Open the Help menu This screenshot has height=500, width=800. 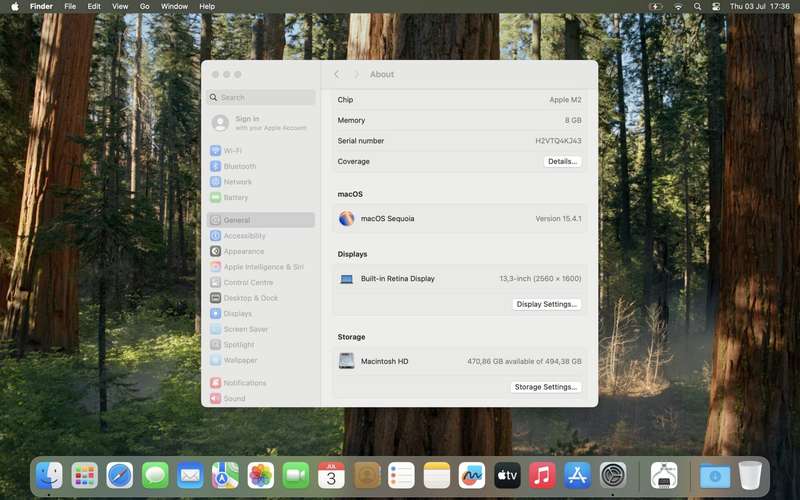[x=207, y=7]
